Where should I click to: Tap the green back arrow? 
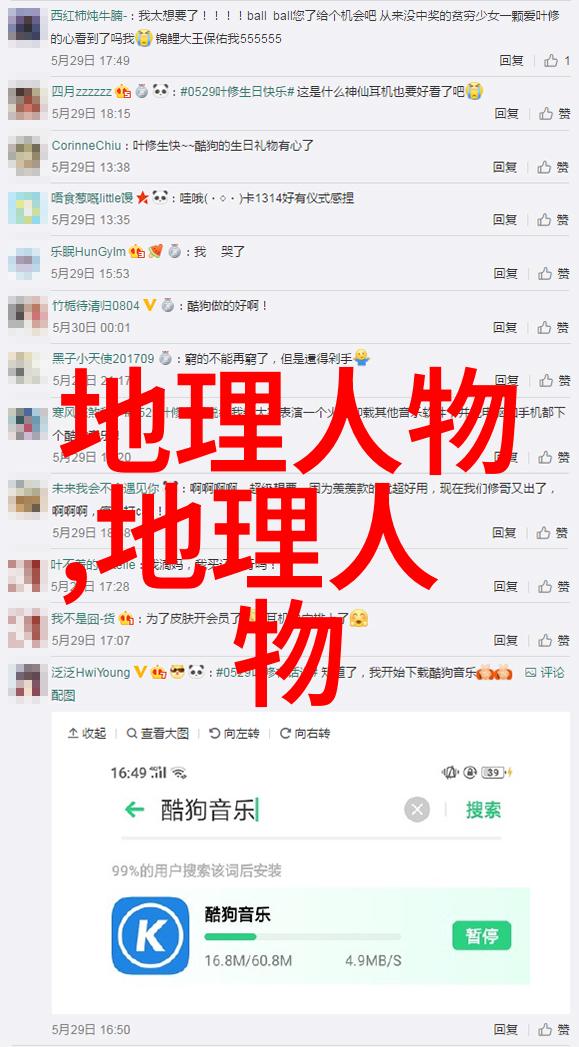[x=134, y=810]
